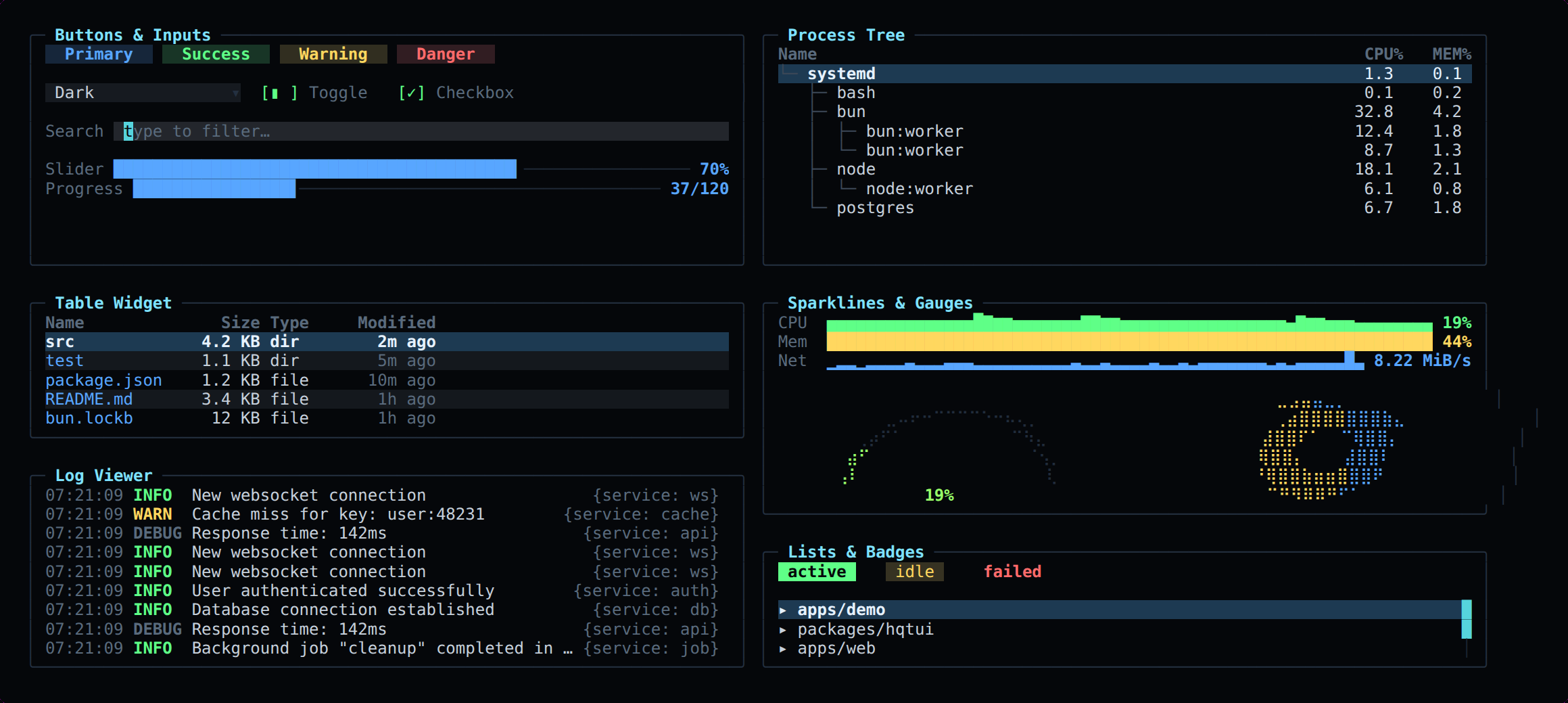Click the Primary button
Screen dimensions: 1568x703
[99, 54]
